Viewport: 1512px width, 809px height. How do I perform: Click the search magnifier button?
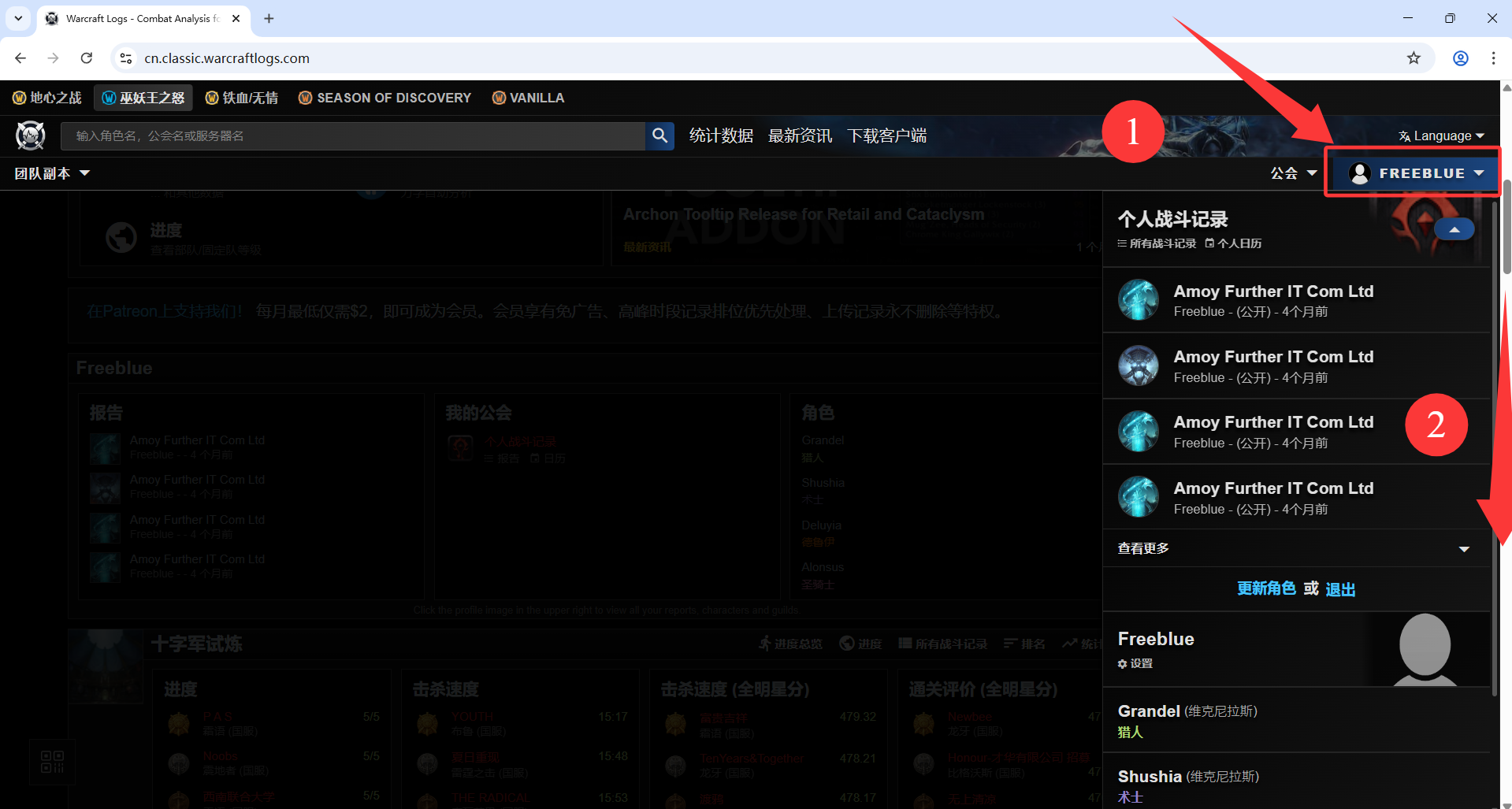click(x=659, y=135)
